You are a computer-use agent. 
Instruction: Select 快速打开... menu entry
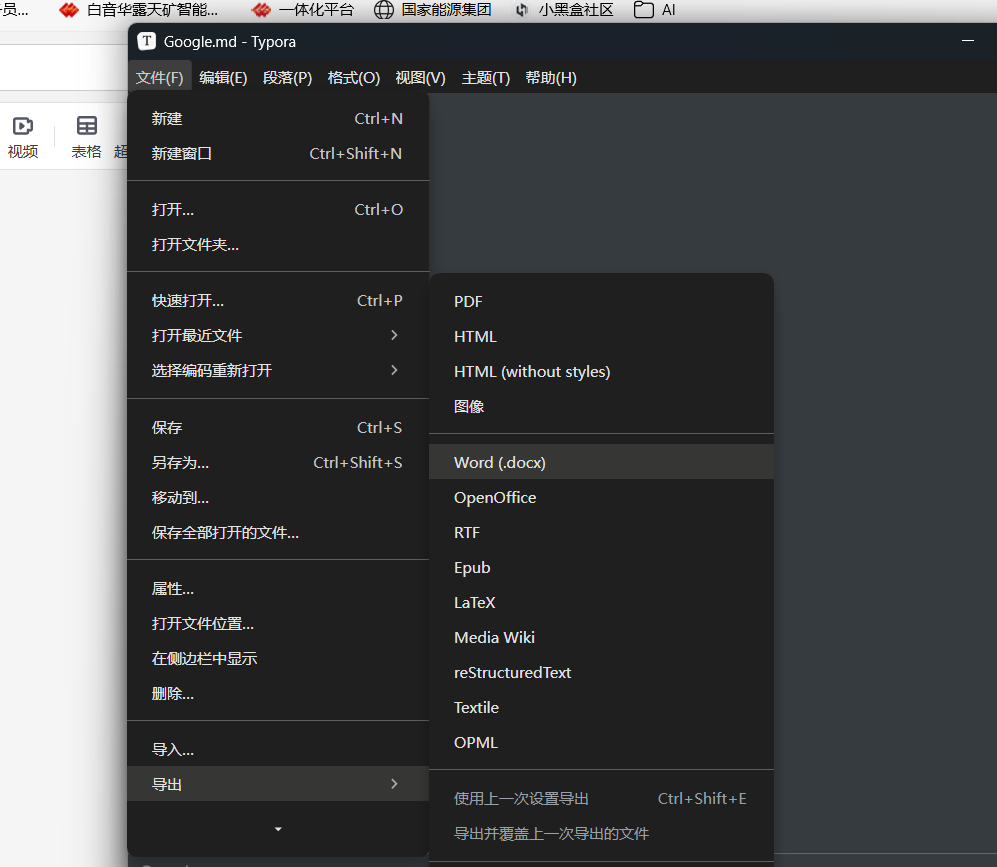tap(278, 301)
